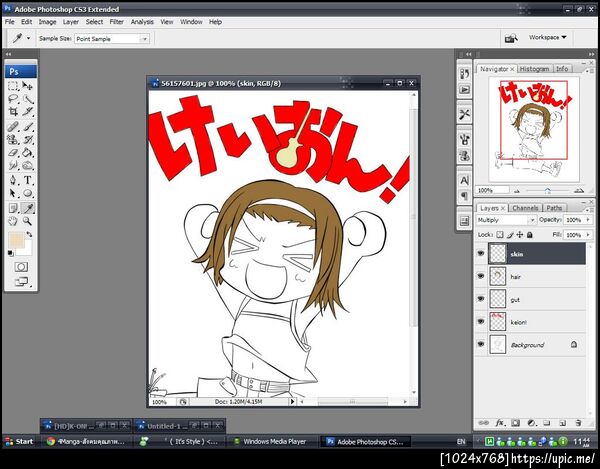600x469 pixels.
Task: Open the Paragraph panel icon
Action: pyautogui.click(x=464, y=196)
